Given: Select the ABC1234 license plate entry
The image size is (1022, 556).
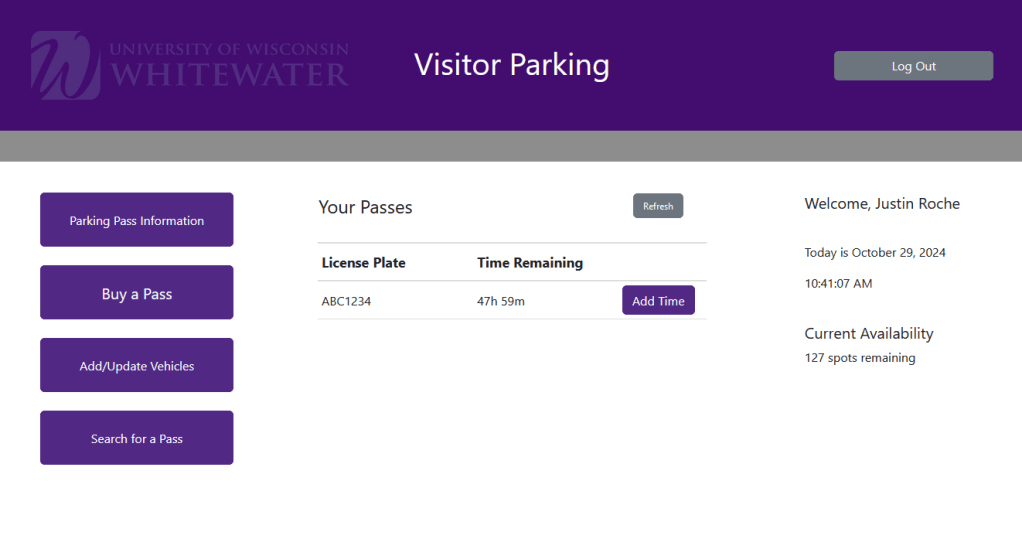Looking at the screenshot, I should 346,301.
